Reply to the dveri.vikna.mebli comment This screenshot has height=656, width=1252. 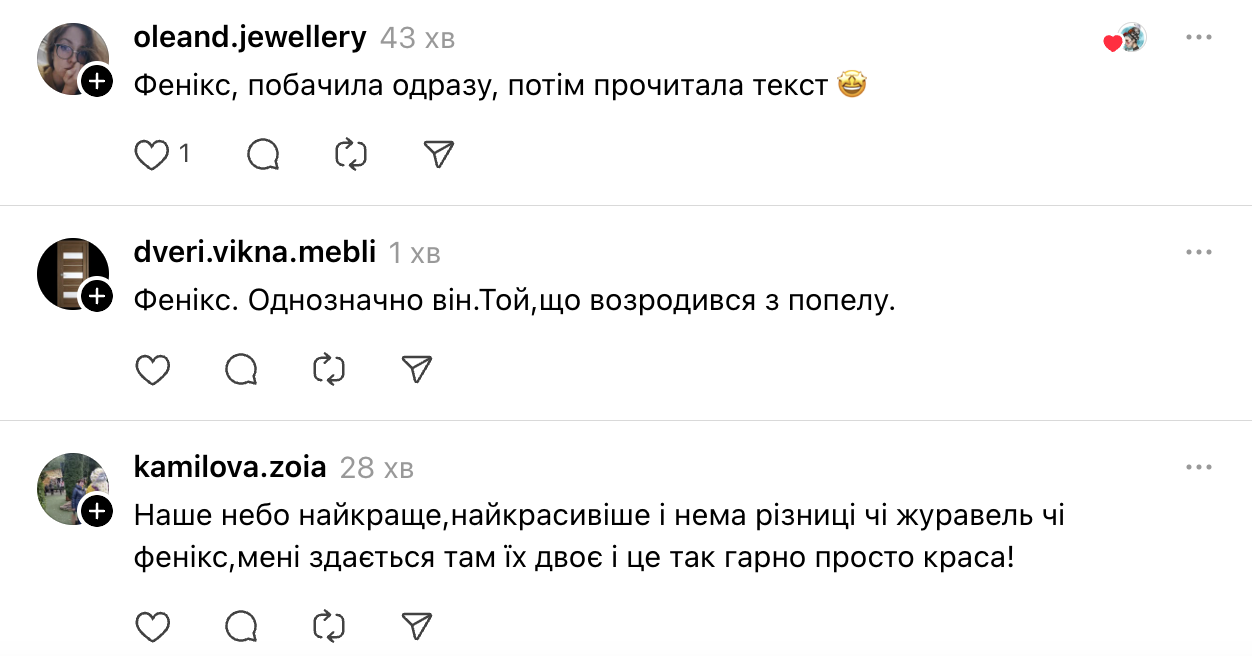pos(241,370)
